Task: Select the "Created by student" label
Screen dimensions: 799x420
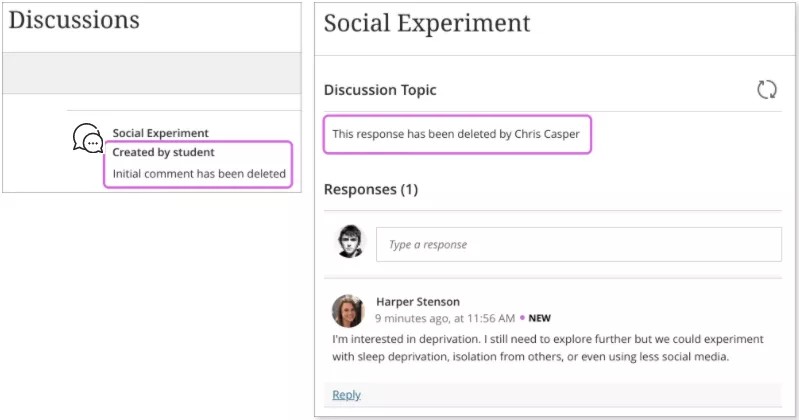Action: point(163,153)
